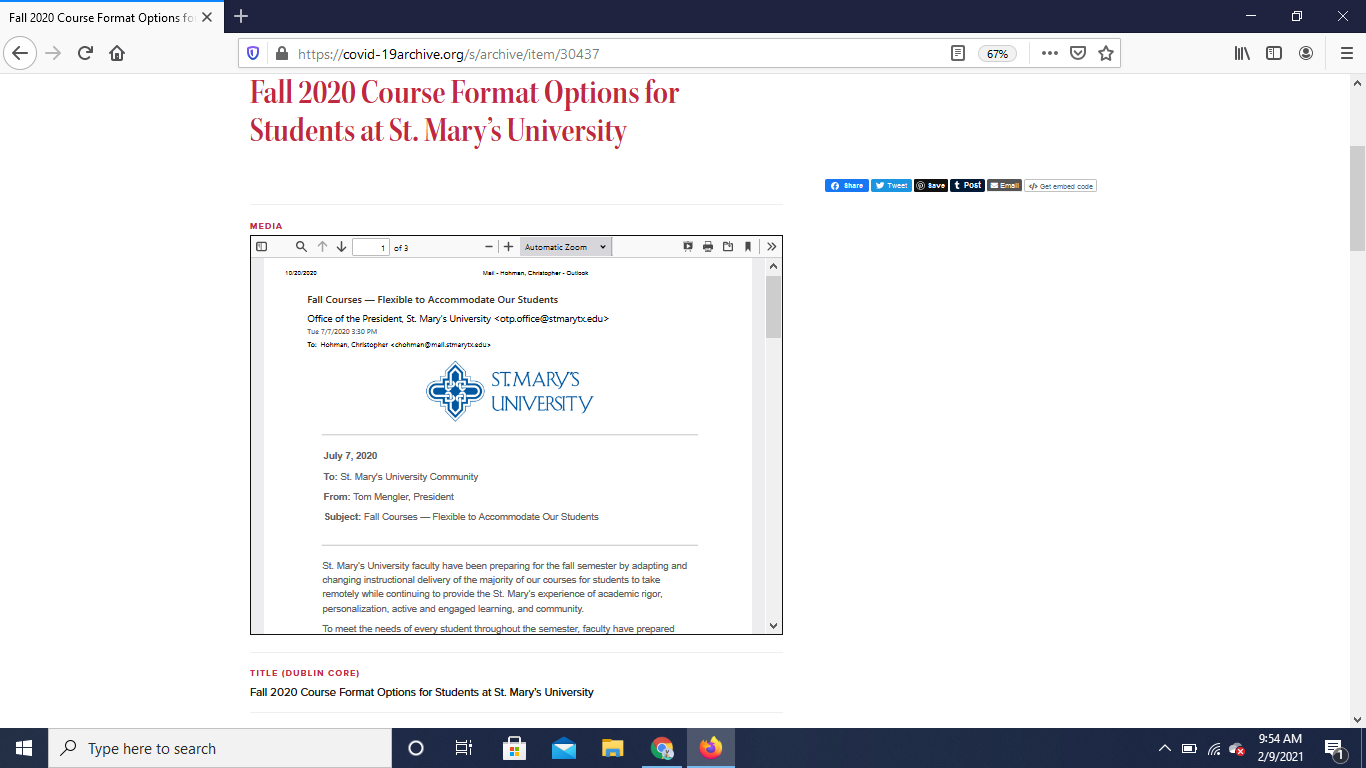Viewport: 1366px width, 768px height.
Task: Open page actions three-dot menu
Action: click(1049, 54)
